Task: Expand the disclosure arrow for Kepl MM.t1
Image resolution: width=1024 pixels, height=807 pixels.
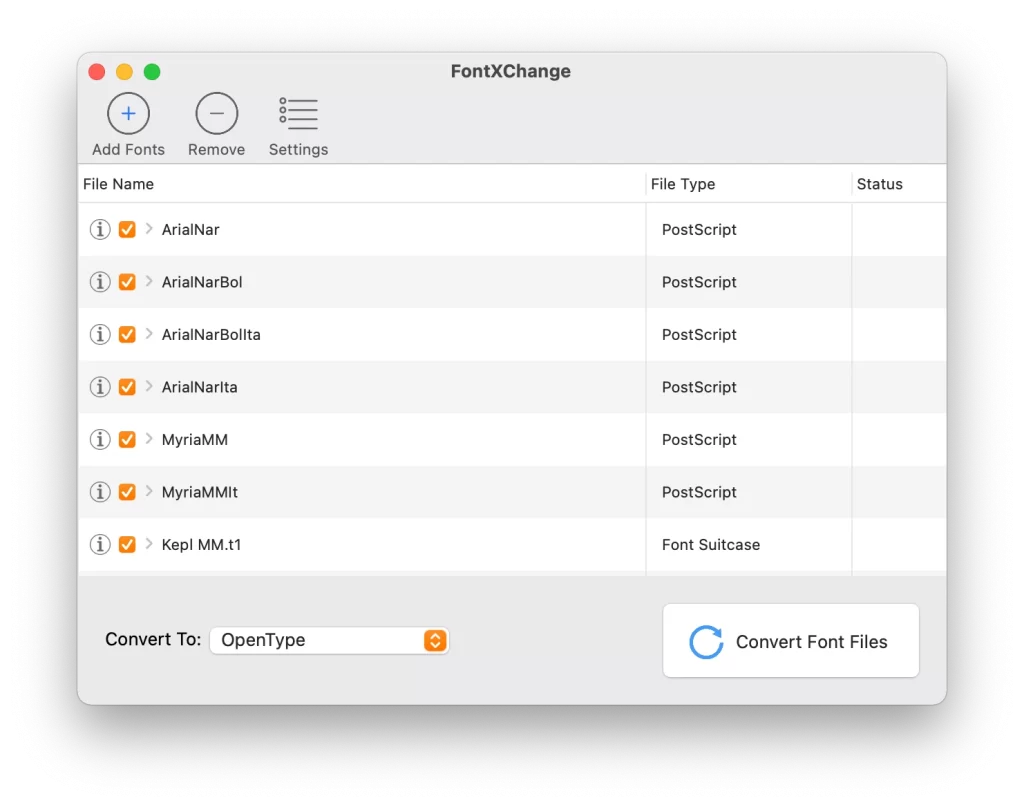Action: click(x=149, y=544)
